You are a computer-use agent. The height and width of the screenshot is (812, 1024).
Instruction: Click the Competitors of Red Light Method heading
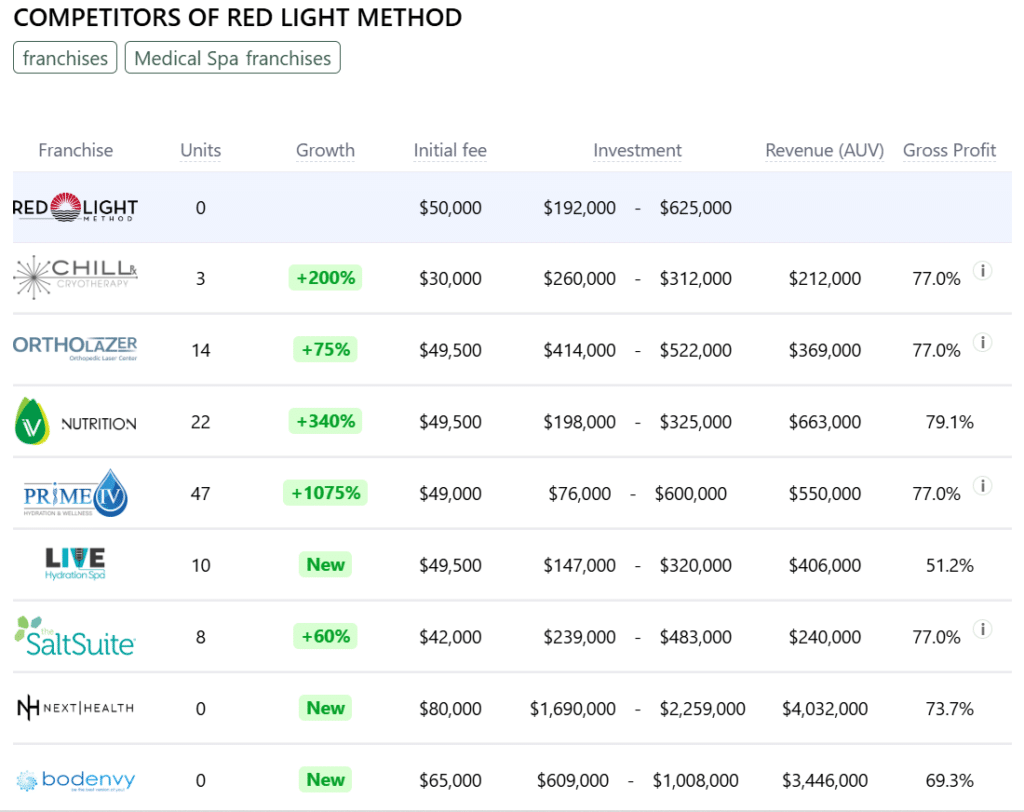238,18
